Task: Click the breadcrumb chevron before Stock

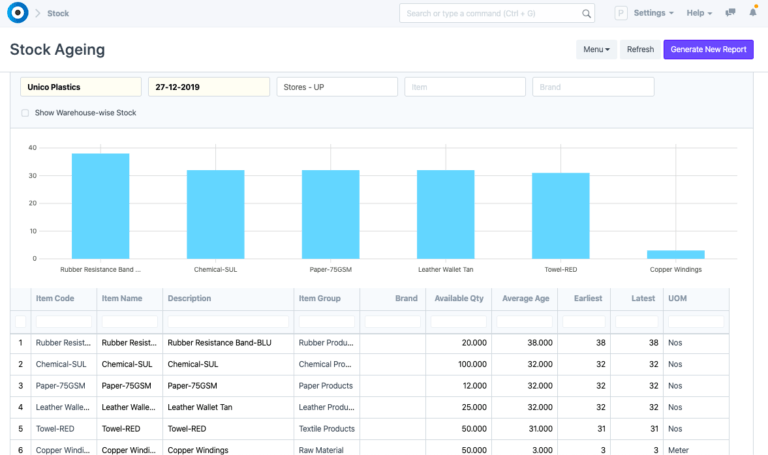Action: [x=37, y=13]
